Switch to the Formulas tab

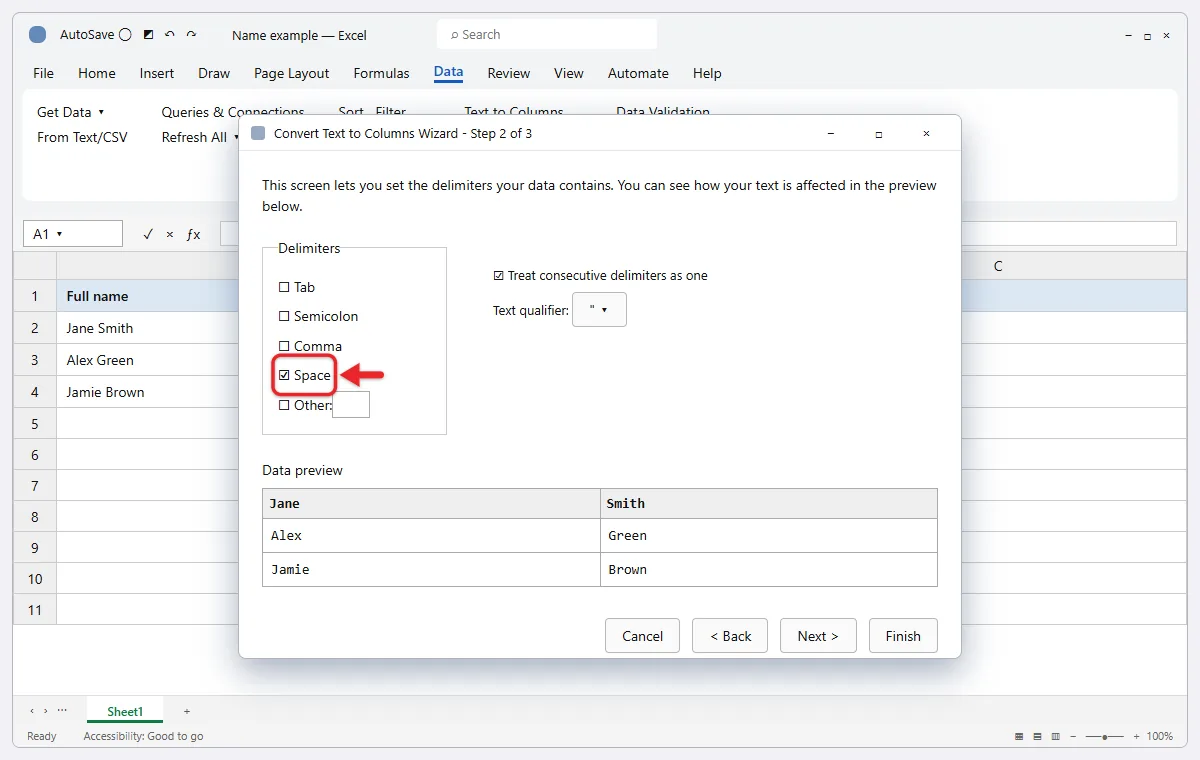(382, 73)
